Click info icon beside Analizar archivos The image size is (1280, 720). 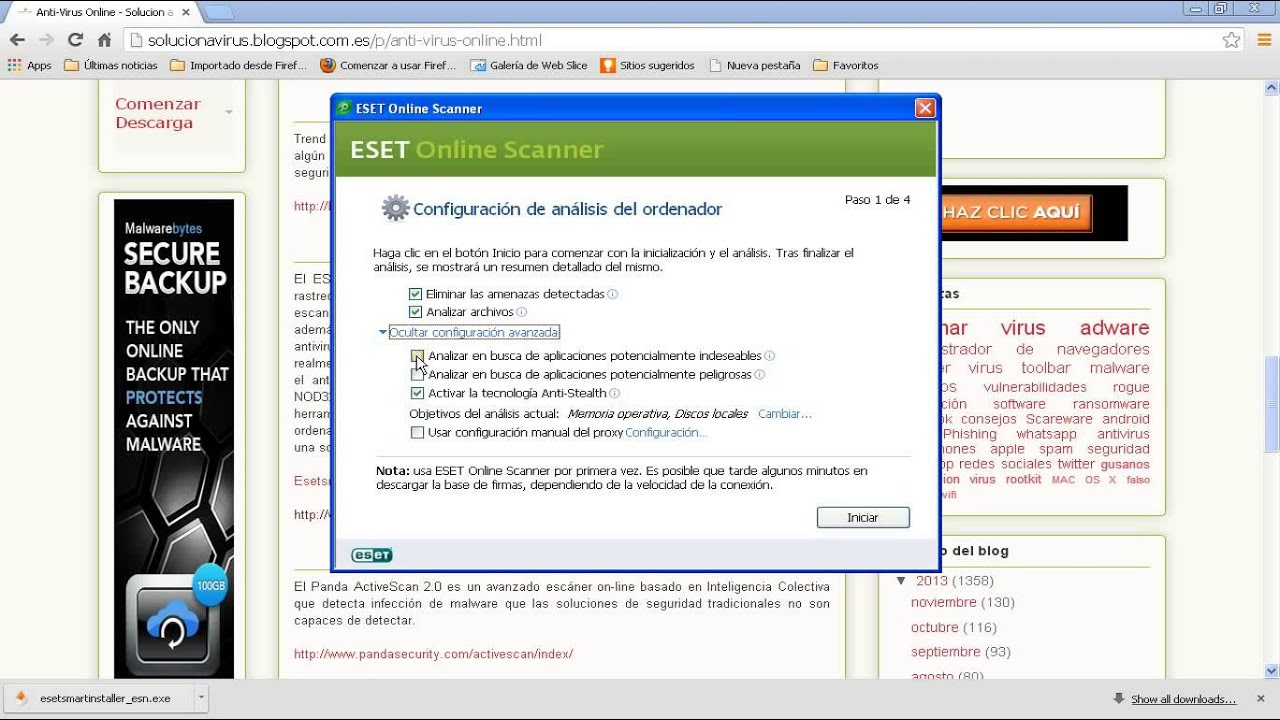521,312
